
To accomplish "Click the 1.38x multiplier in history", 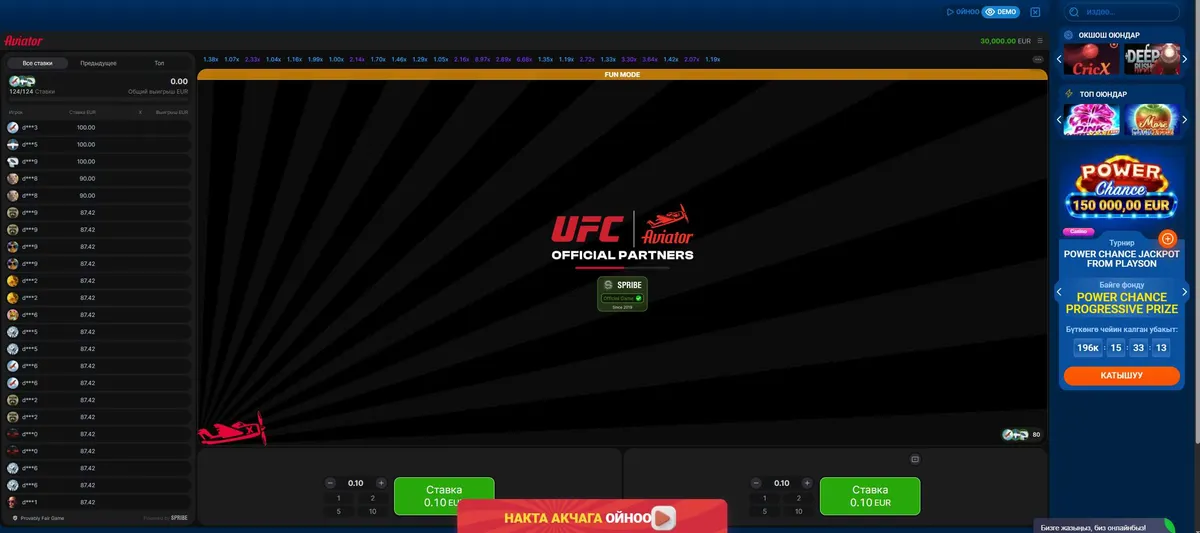I will (x=211, y=59).
